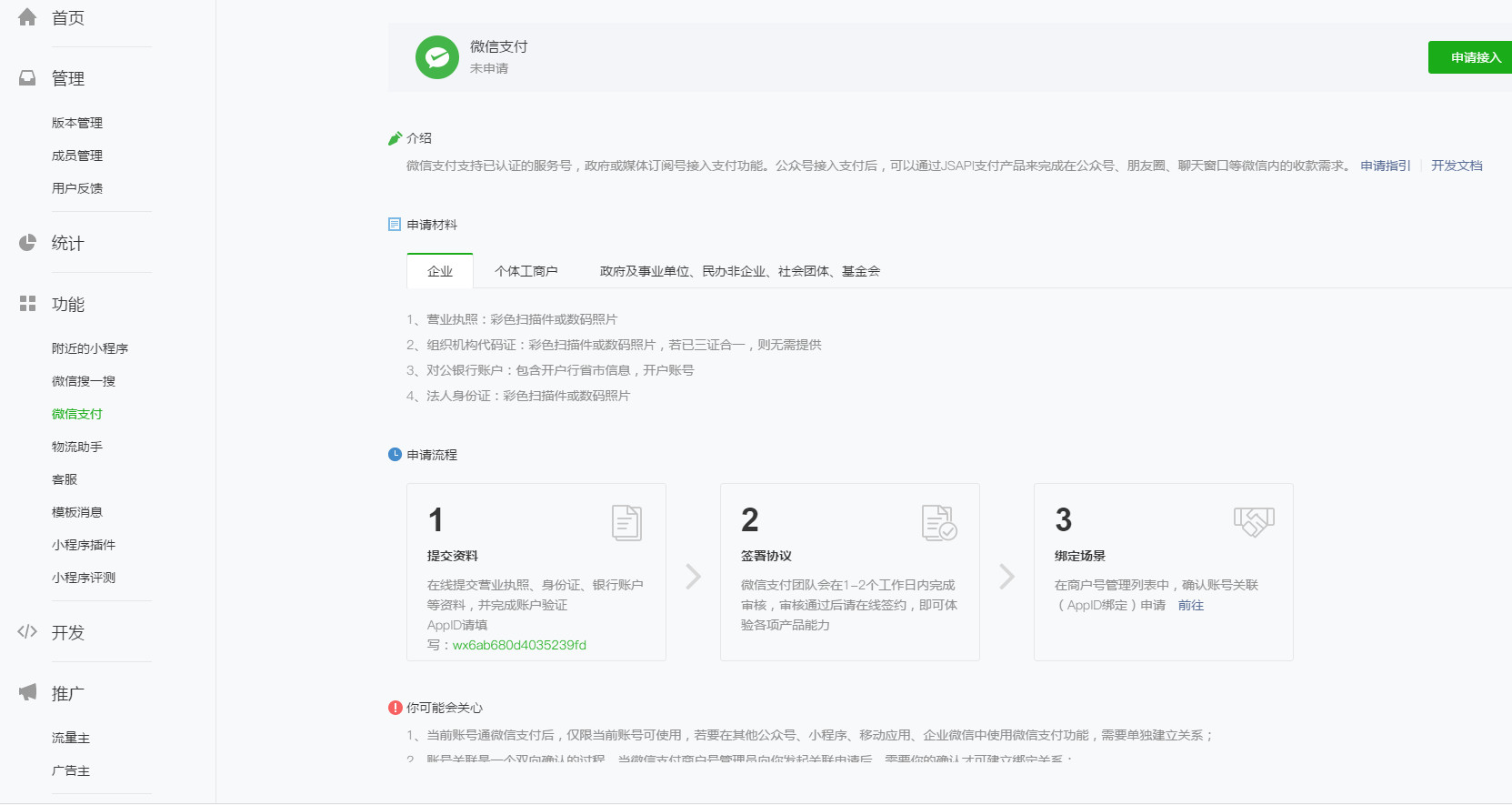Viewport: 1512px width, 805px height.
Task: Click 对公银行账户 requirement line
Action: click(x=550, y=370)
